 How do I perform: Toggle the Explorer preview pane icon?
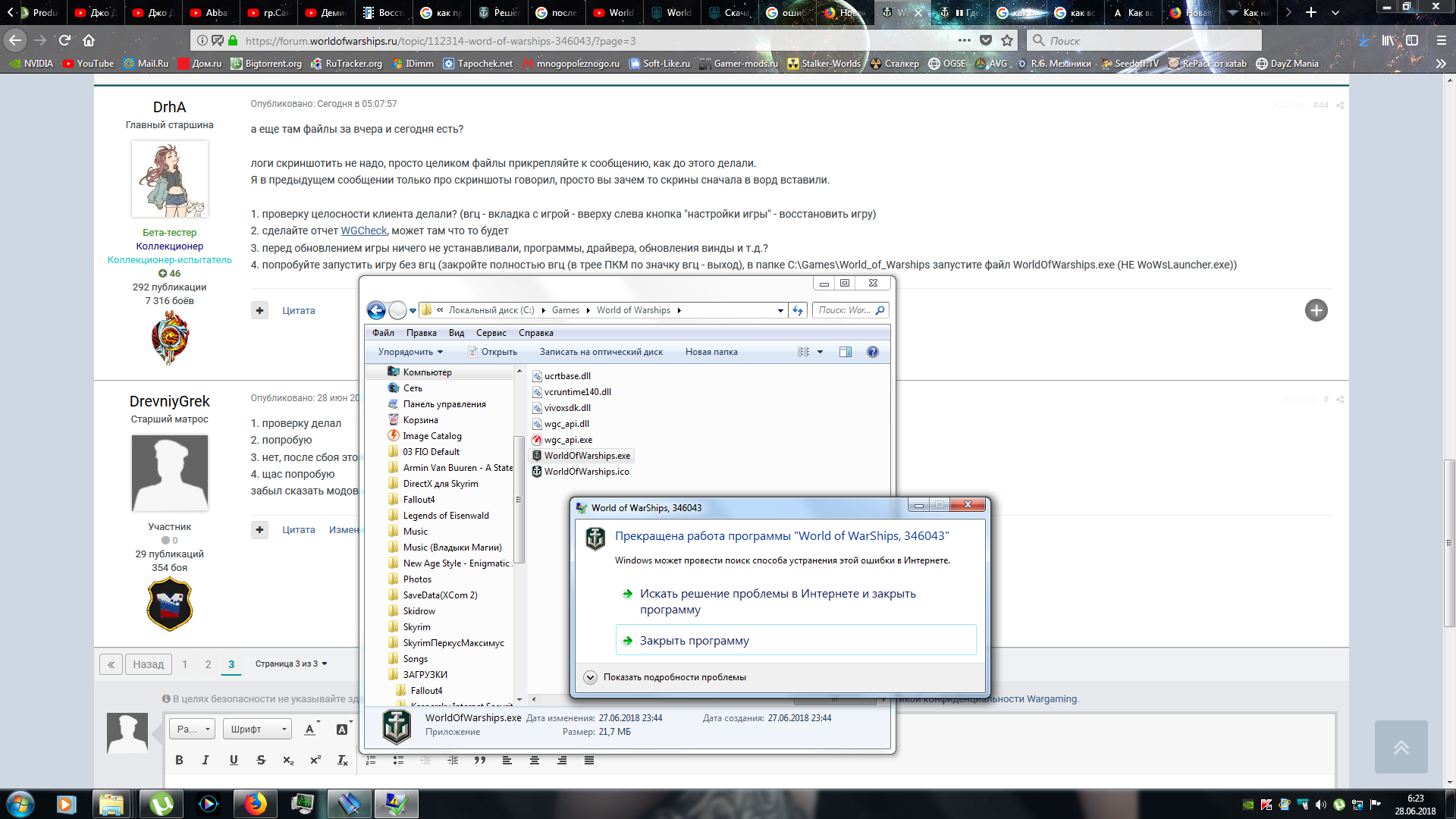pos(846,352)
